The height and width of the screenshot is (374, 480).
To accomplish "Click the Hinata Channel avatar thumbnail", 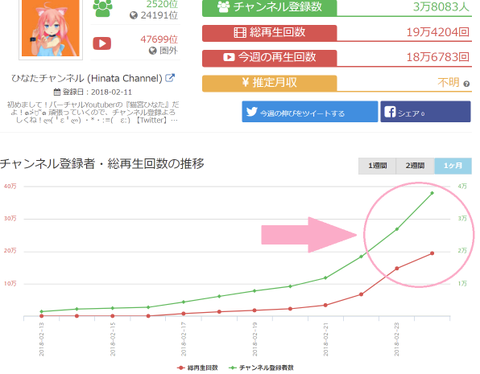I will (50, 27).
